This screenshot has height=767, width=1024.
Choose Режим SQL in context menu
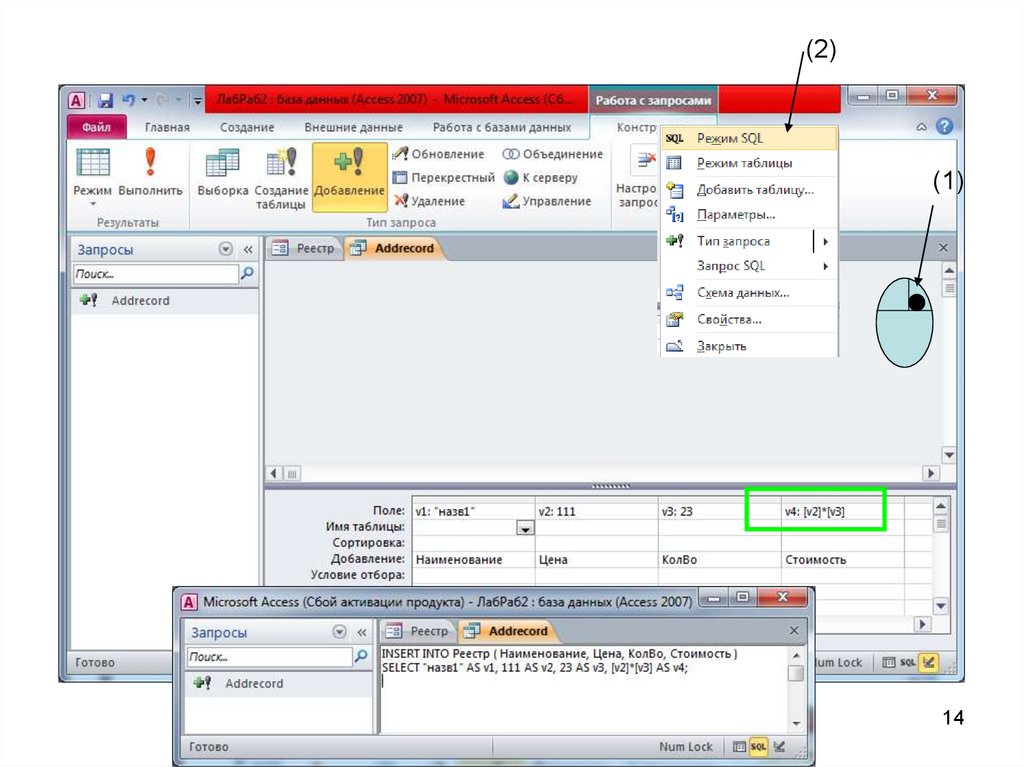coord(749,138)
